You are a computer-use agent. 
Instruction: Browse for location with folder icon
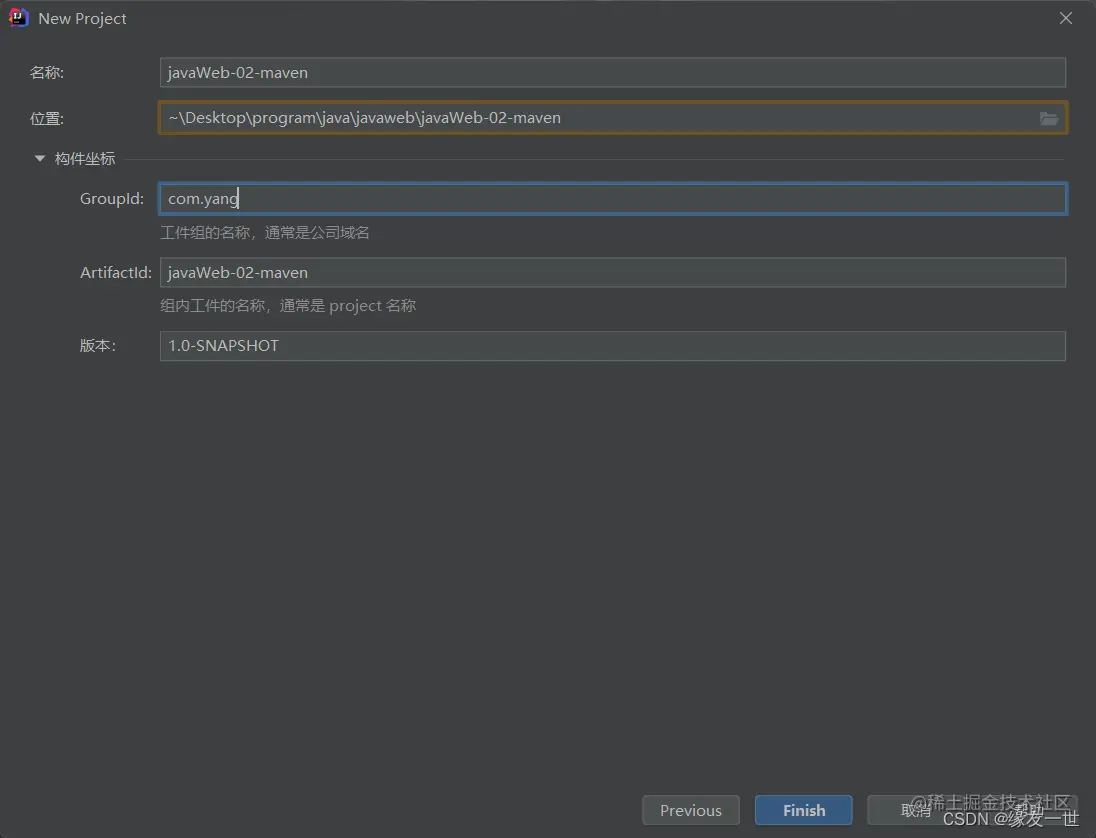pyautogui.click(x=1048, y=118)
